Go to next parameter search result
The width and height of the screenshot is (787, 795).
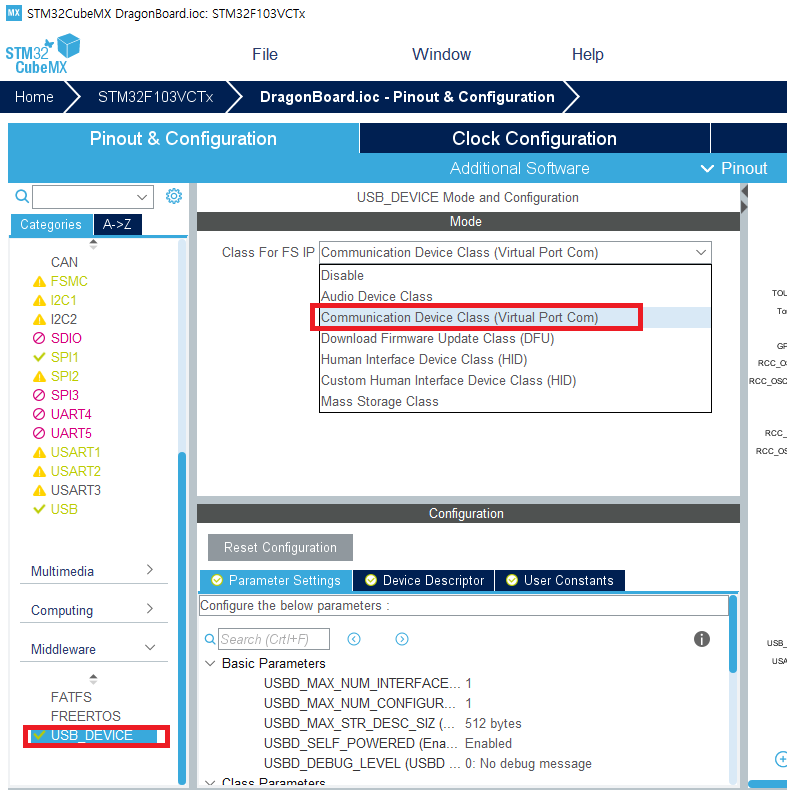pos(402,639)
